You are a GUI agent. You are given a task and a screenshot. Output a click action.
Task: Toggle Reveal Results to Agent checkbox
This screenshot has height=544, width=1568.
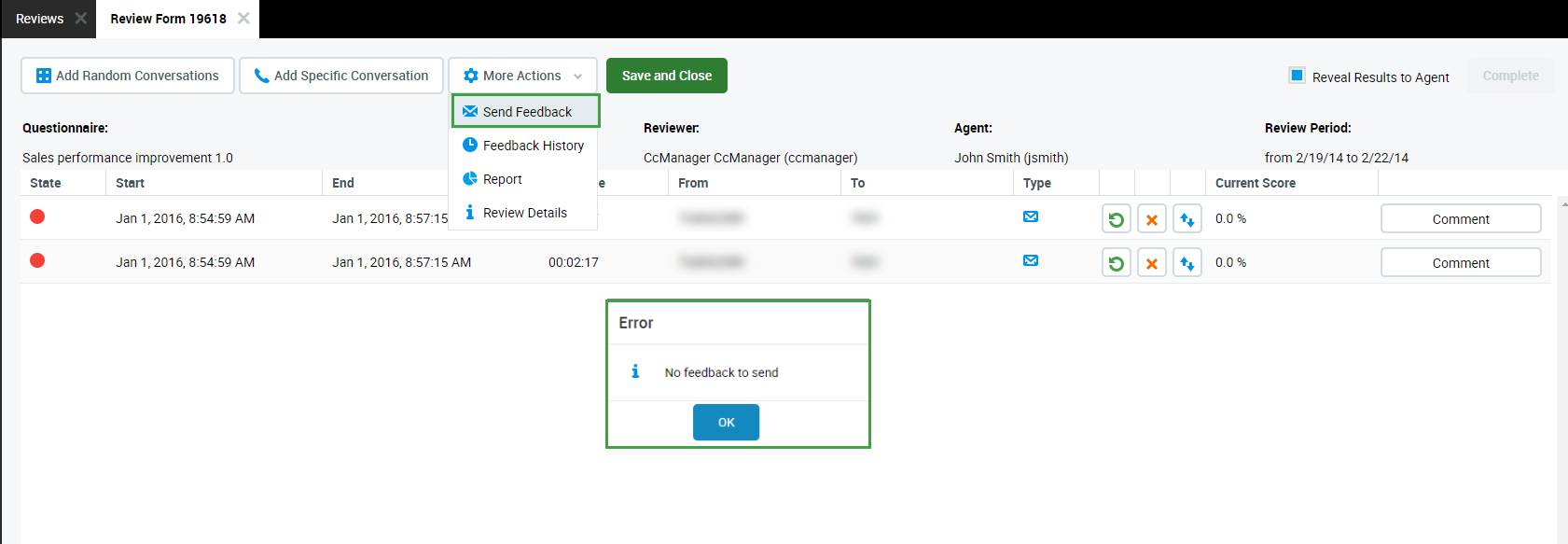[1297, 76]
